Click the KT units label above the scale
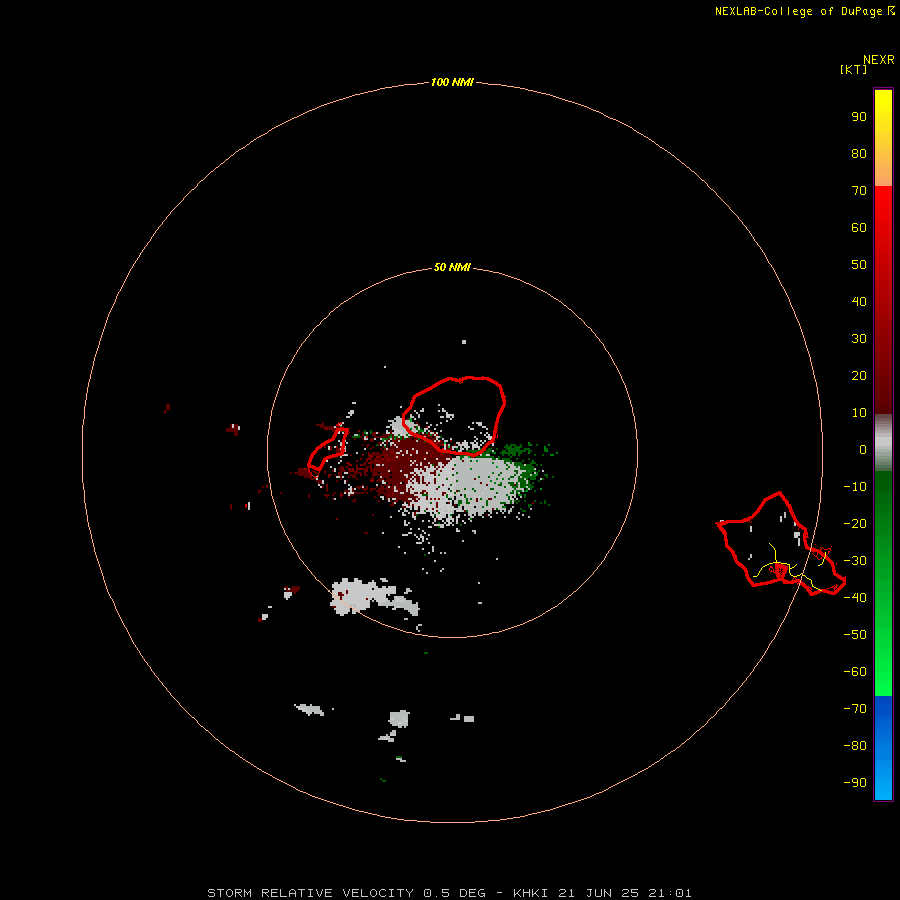This screenshot has height=900, width=900. 854,69
